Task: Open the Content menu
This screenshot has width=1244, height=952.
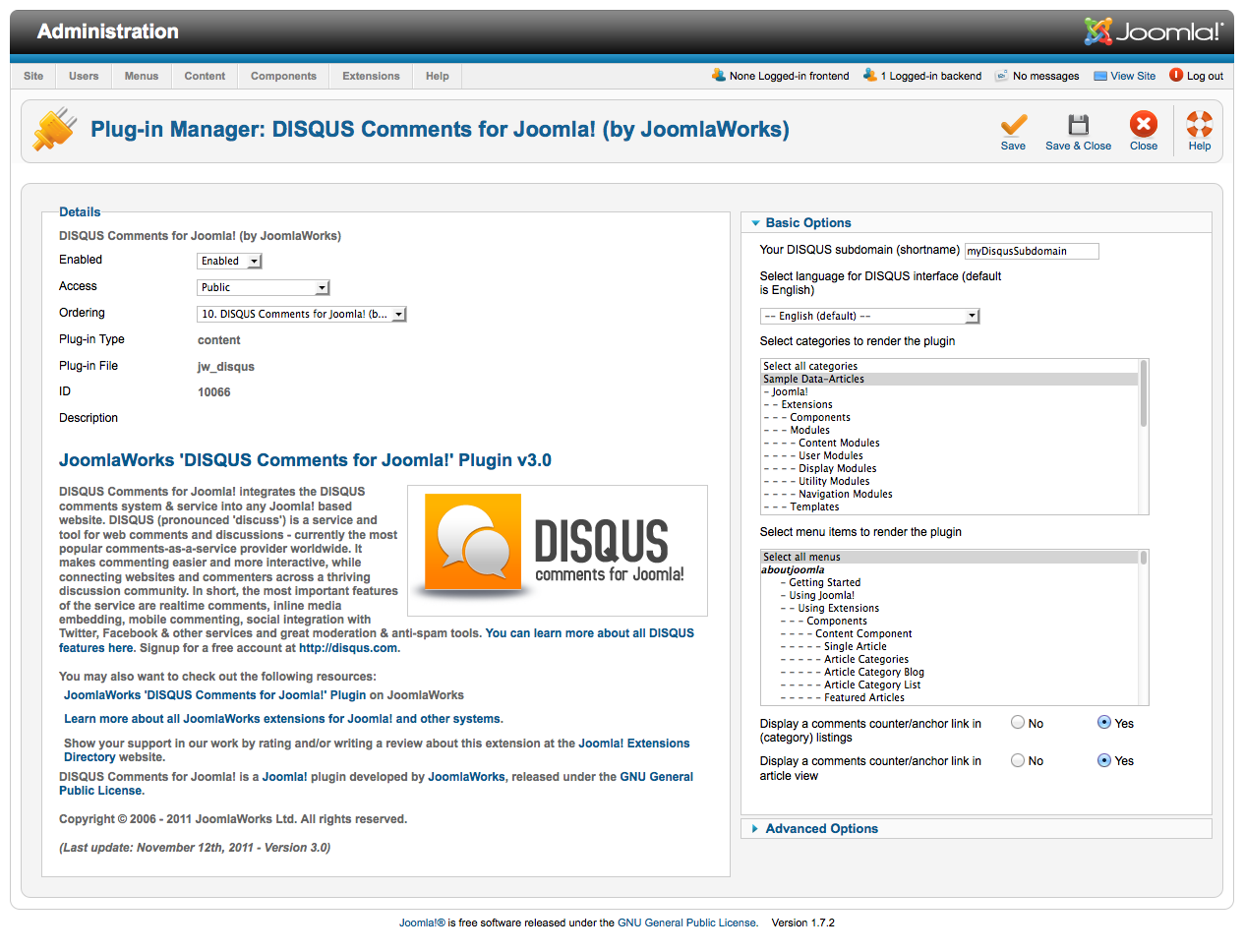Action: click(205, 76)
